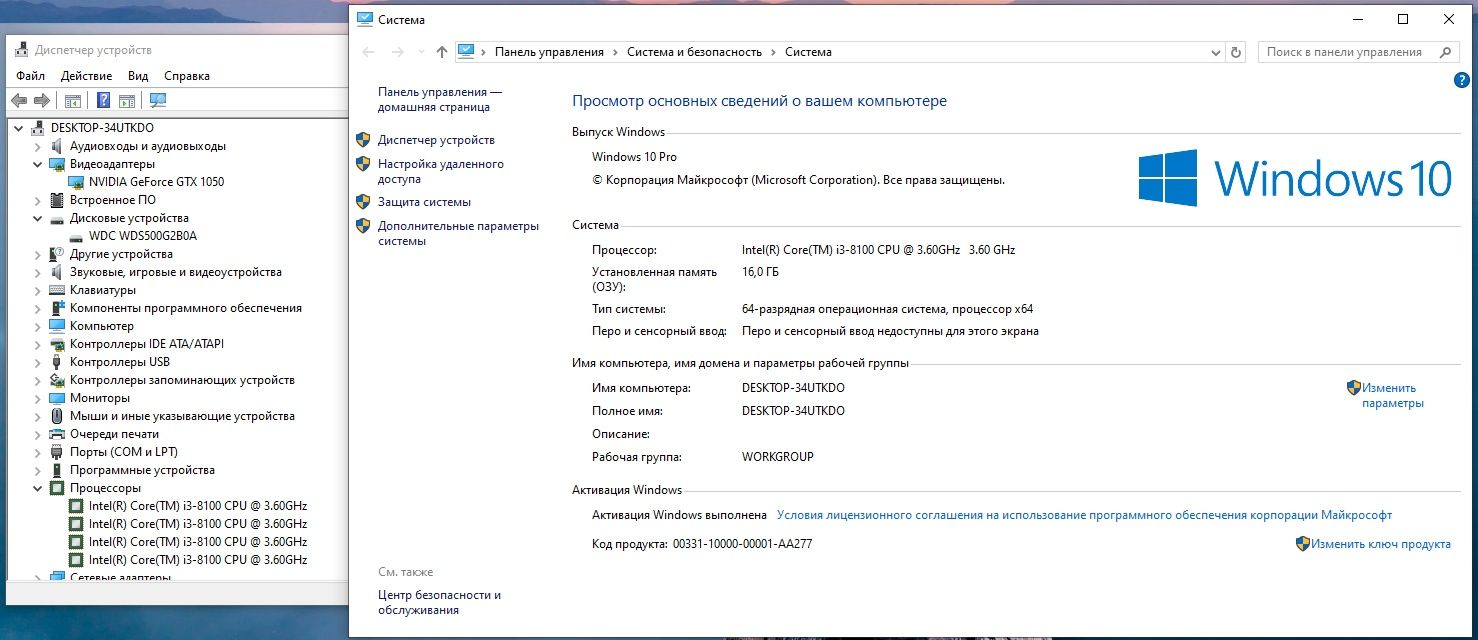Expand Звуковые, игровые и видеоустройства node
The height and width of the screenshot is (640, 1478).
[x=38, y=272]
